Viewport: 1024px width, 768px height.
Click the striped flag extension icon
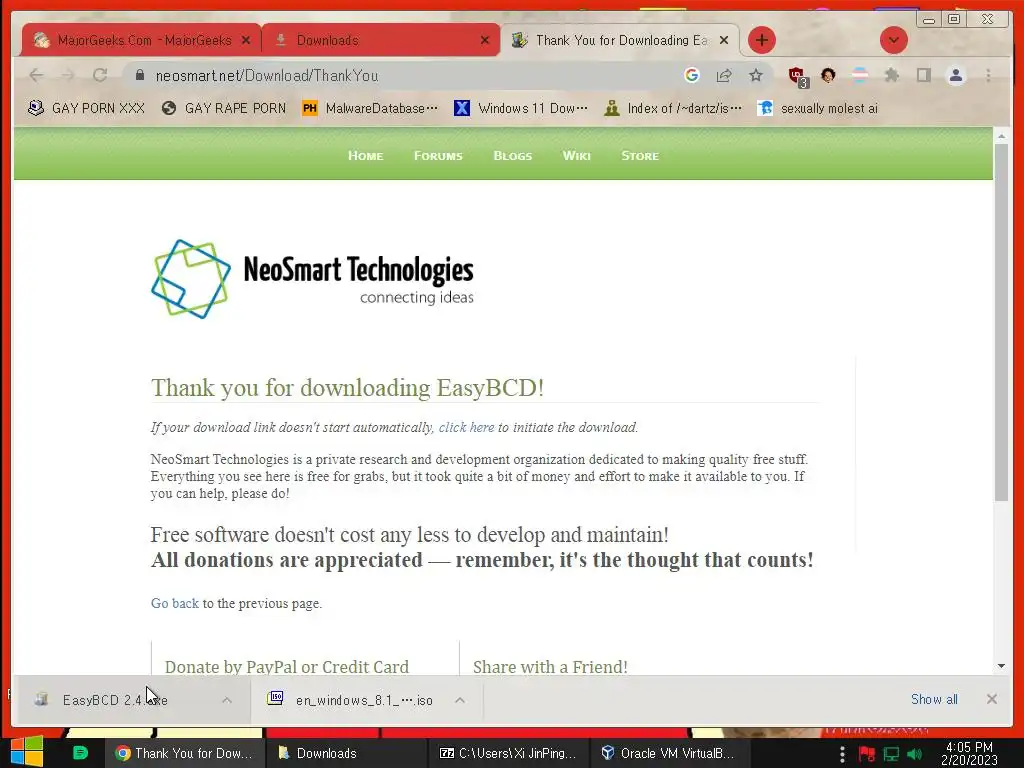pos(860,75)
